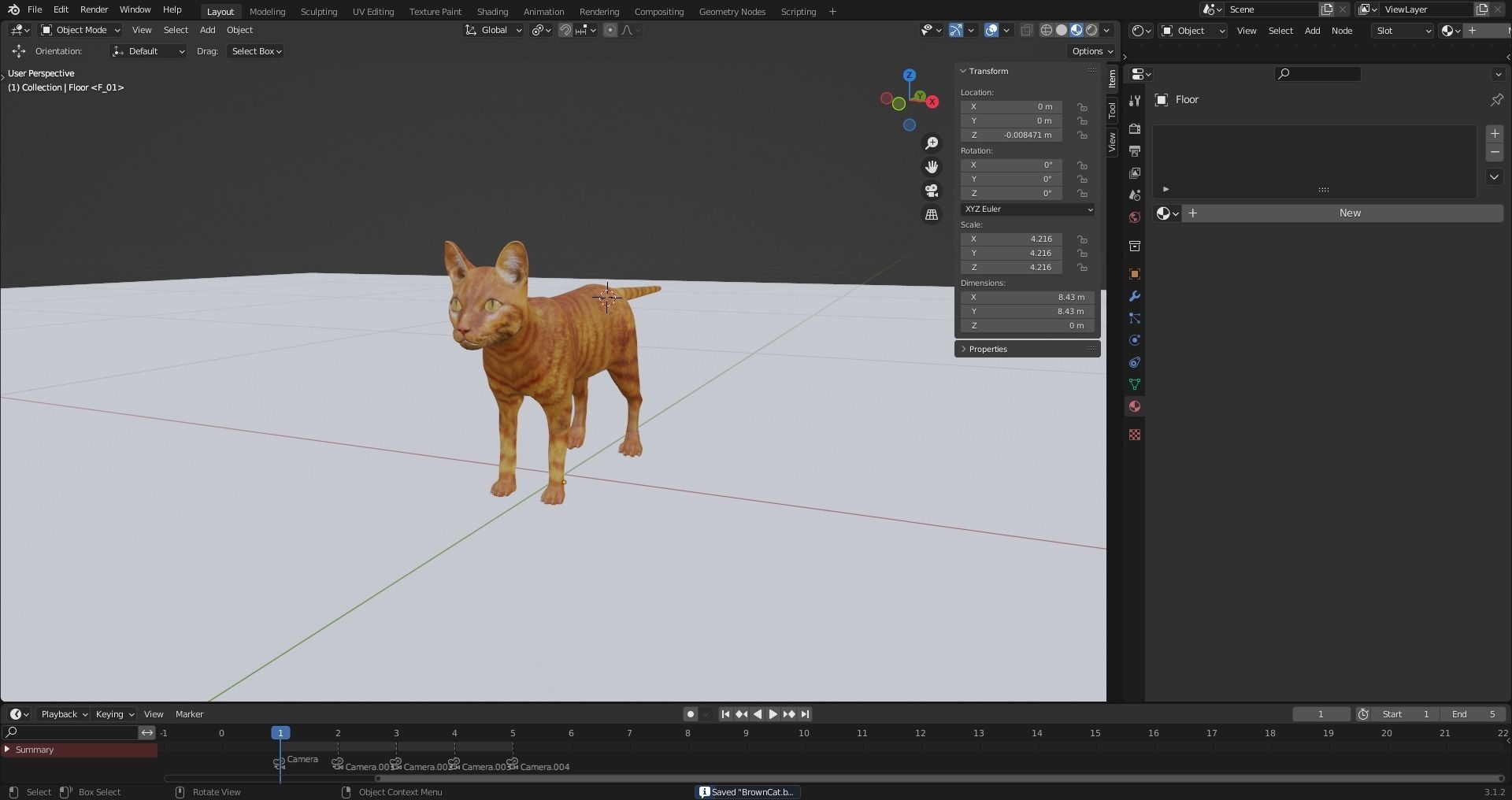Switch to Geometry Nodes workspace
1512x800 pixels.
click(732, 12)
